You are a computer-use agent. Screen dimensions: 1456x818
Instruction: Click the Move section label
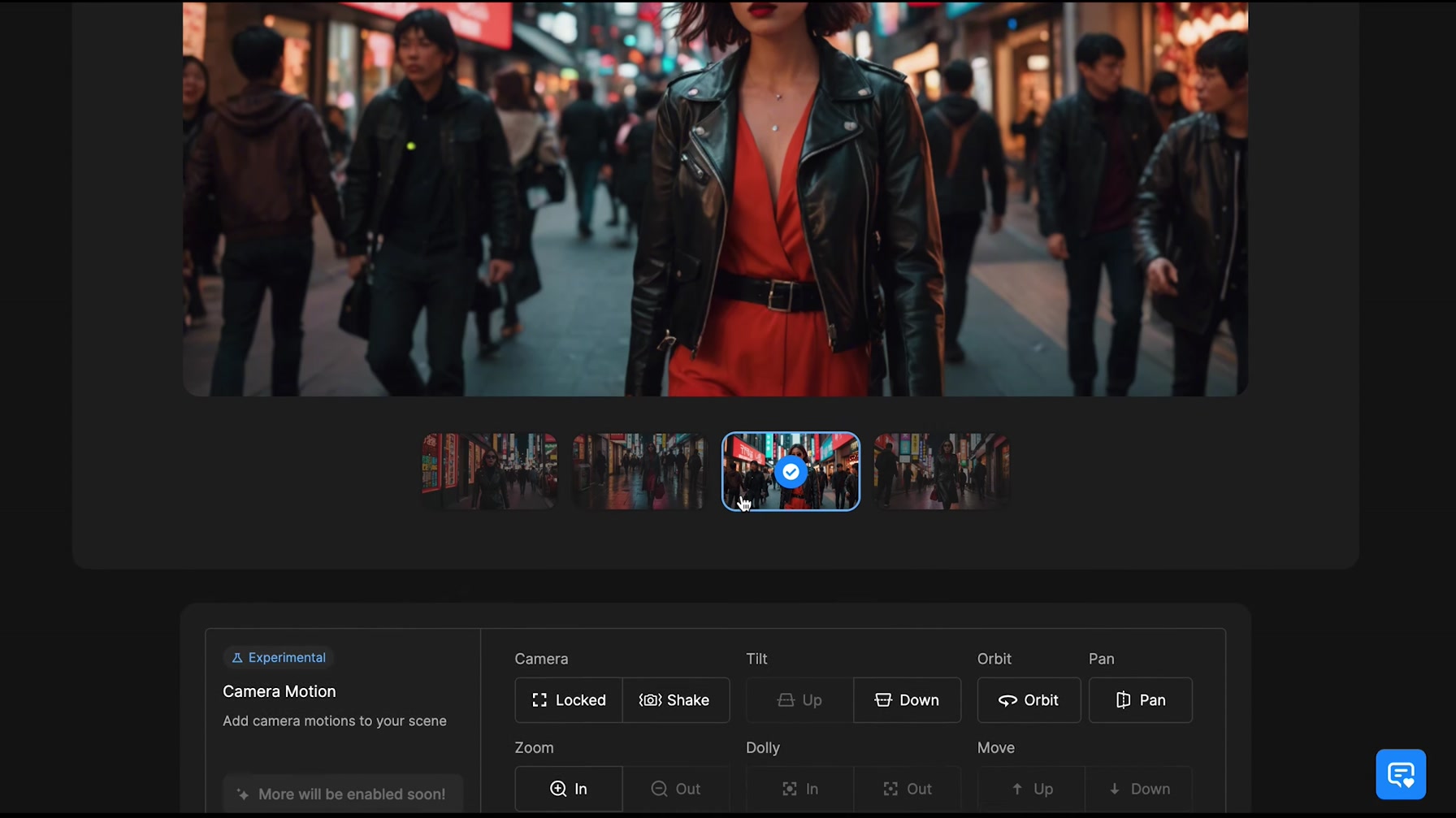(x=996, y=747)
